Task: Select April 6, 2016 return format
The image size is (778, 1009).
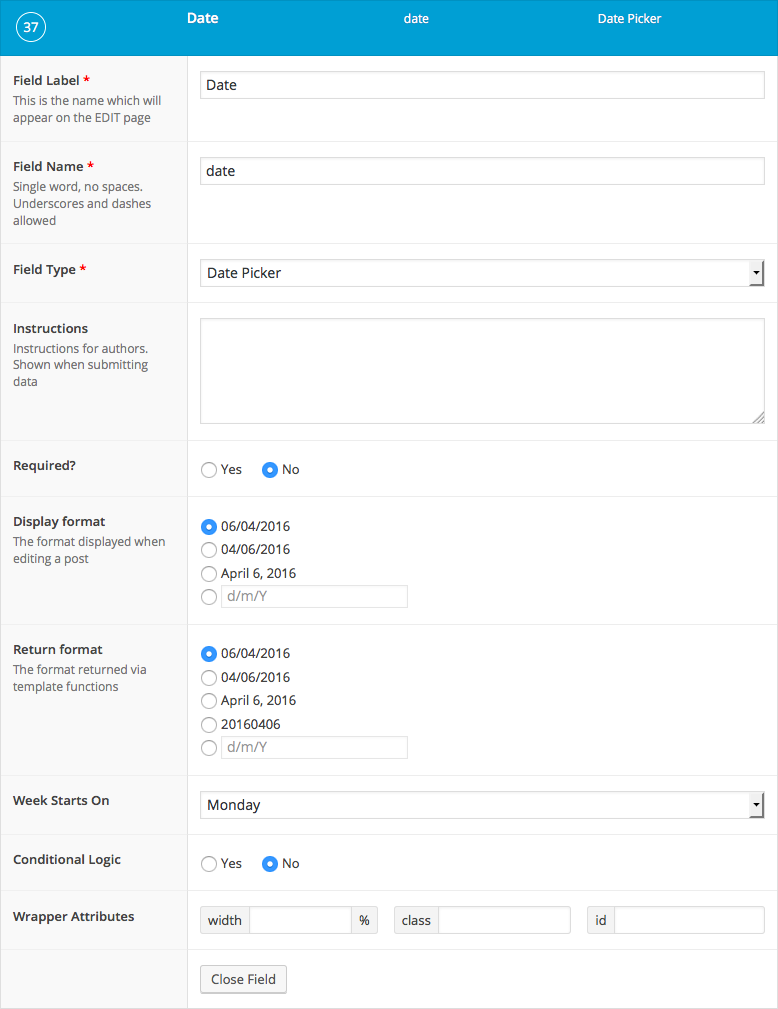Action: 208,701
